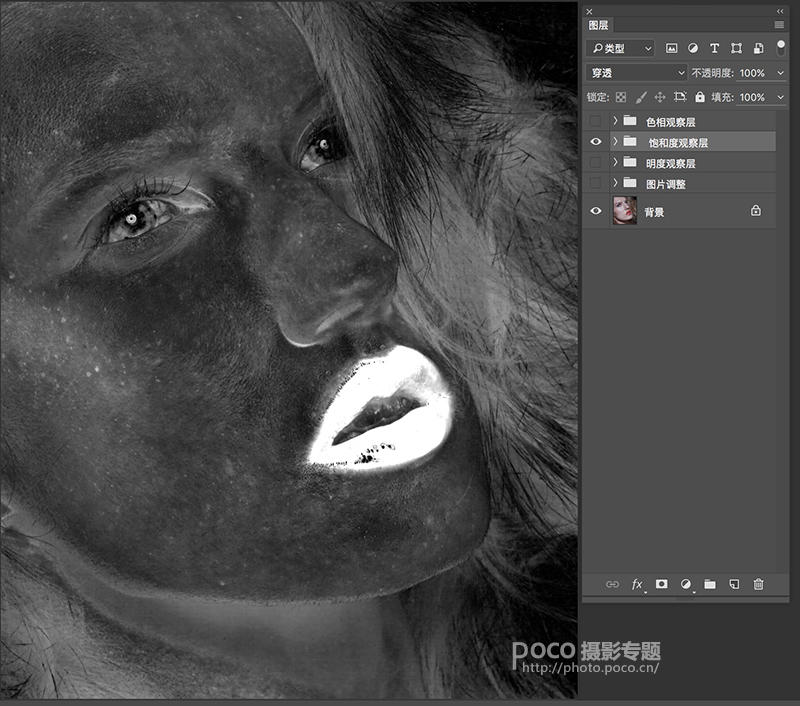Image resolution: width=800 pixels, height=706 pixels.
Task: Click folder icon of 图片调整 group
Action: [630, 183]
